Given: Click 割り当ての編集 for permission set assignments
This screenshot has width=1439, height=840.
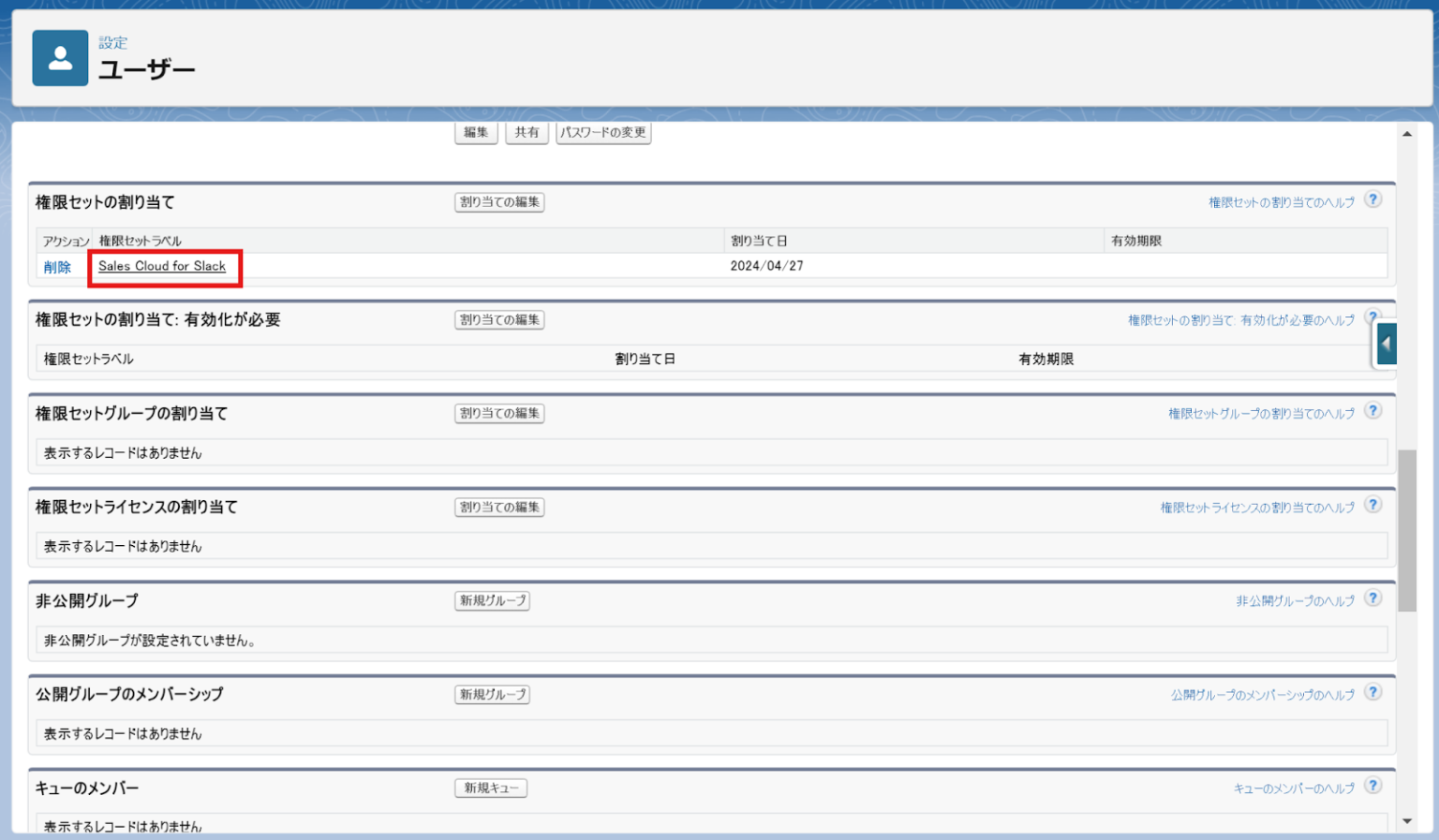Looking at the screenshot, I should (499, 201).
